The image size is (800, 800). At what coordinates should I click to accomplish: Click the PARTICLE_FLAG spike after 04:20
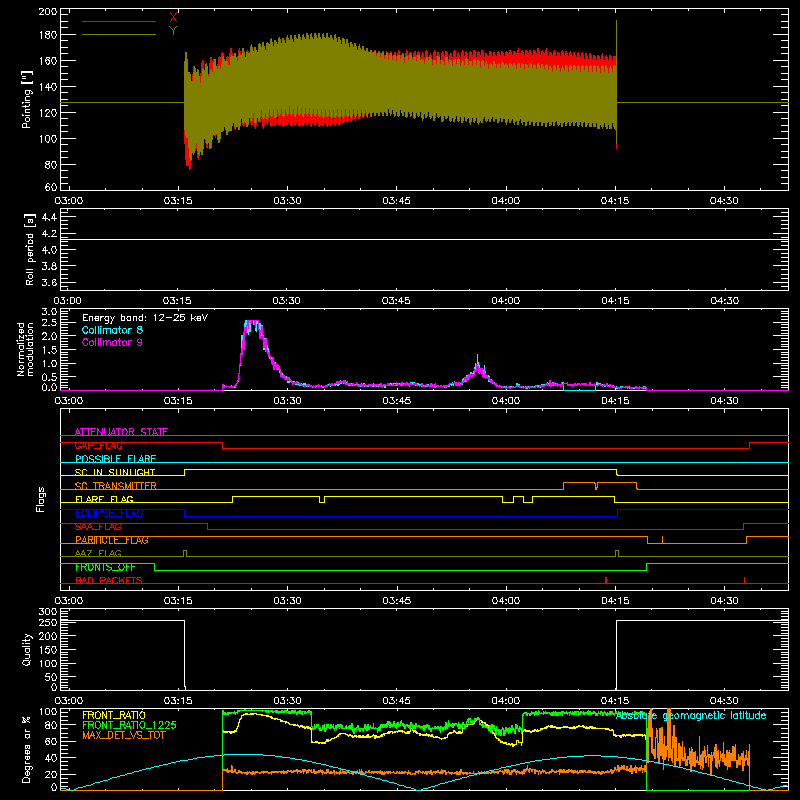[662, 539]
